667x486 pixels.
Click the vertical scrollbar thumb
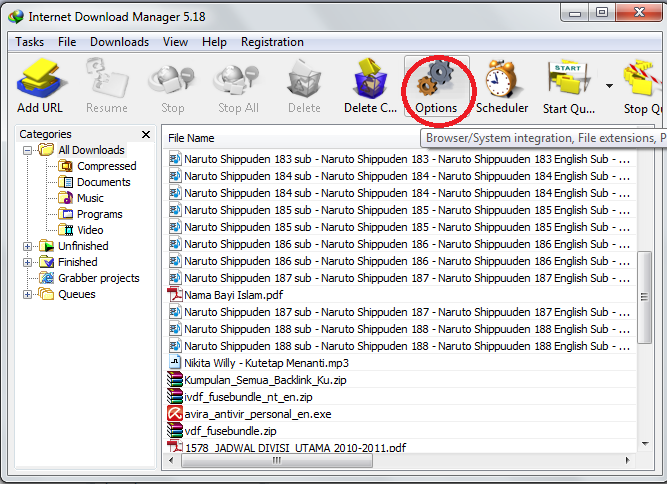644,297
